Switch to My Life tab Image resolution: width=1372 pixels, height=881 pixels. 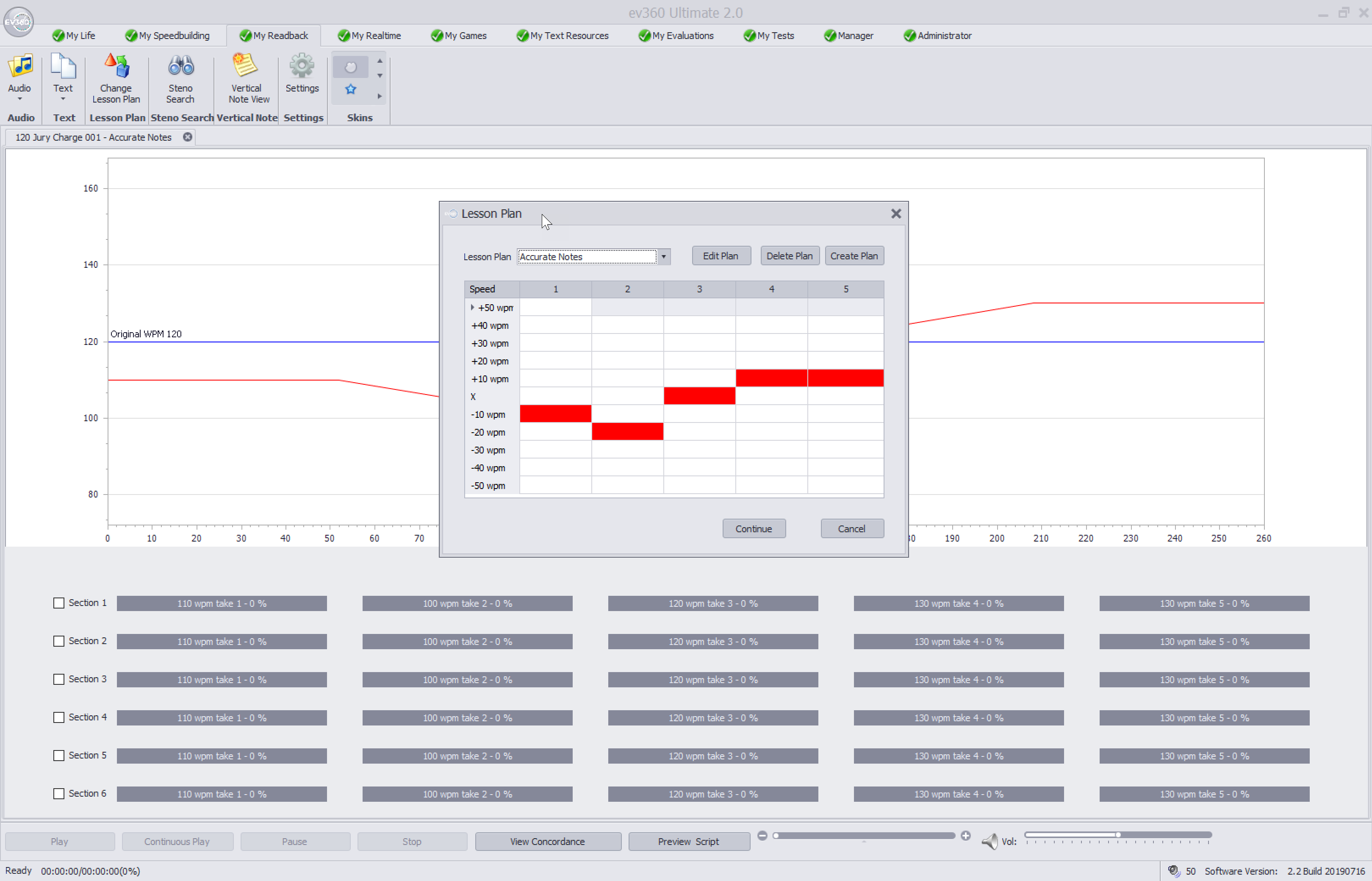point(74,36)
